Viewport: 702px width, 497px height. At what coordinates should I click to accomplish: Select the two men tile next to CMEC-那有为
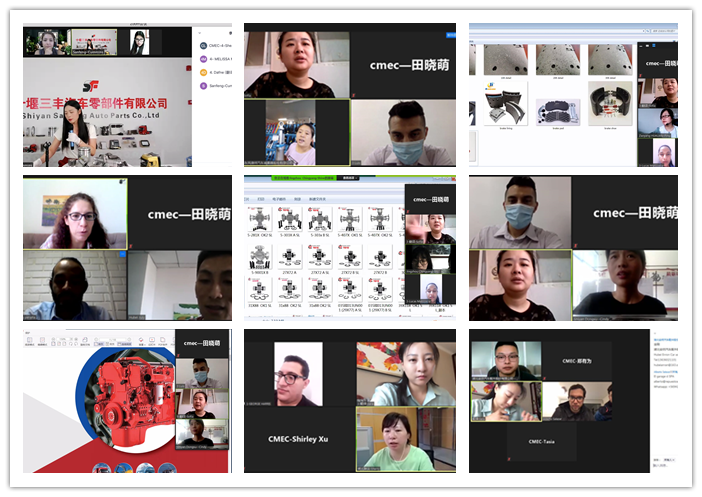coord(577,401)
